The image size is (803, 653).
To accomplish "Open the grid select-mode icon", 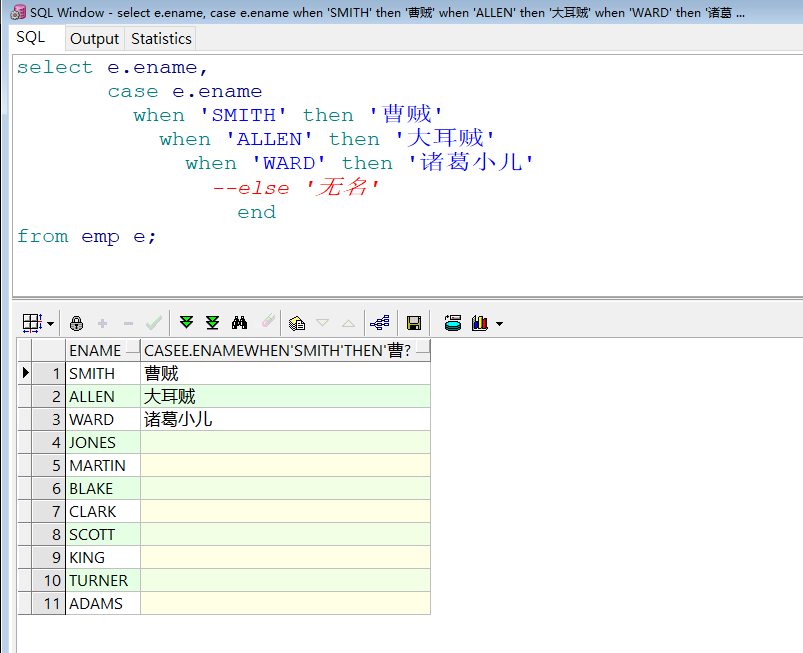I will [x=32, y=323].
